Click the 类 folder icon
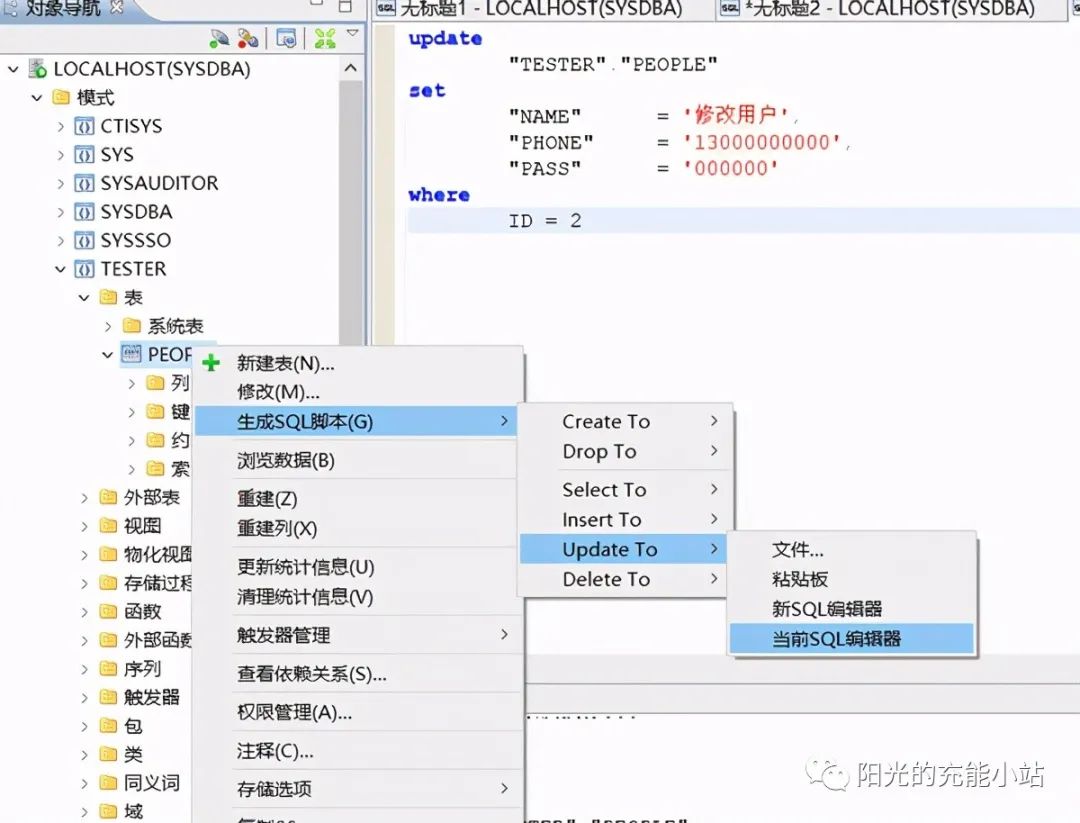 (108, 754)
